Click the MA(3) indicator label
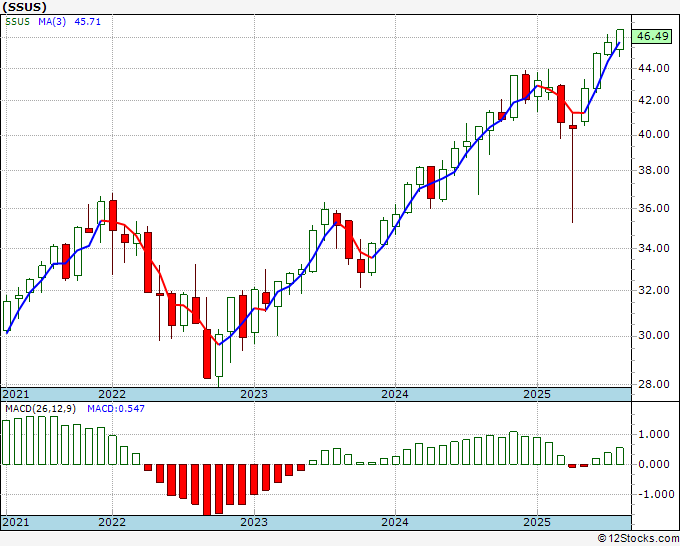The image size is (680, 546). point(52,22)
